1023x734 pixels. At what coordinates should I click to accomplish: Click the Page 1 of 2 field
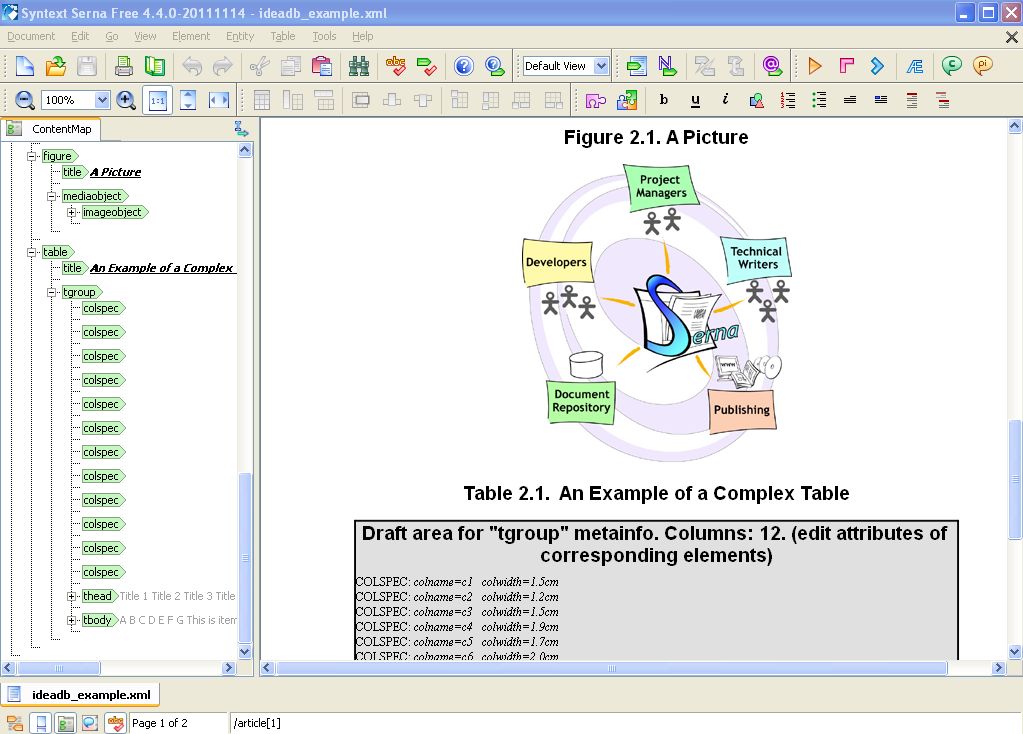pos(178,723)
